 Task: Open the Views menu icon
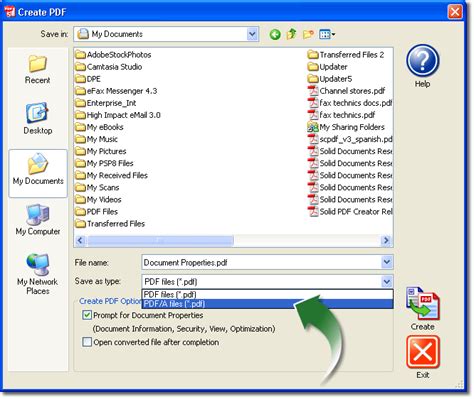pos(327,34)
